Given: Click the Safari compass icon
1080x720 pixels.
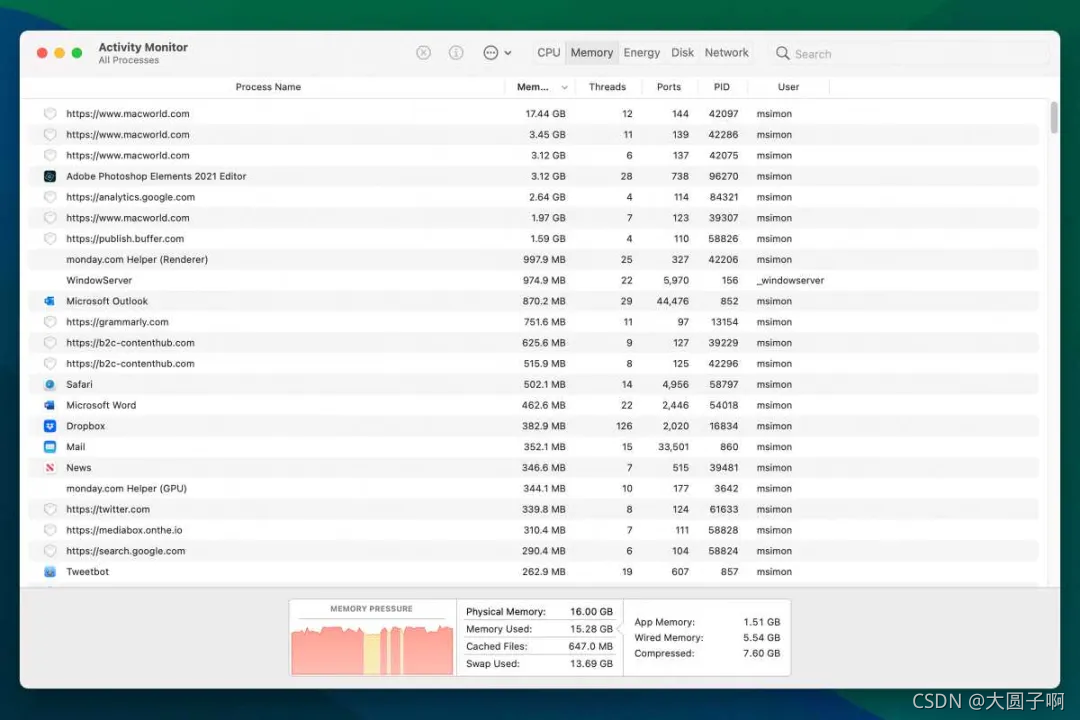Looking at the screenshot, I should click(x=50, y=384).
